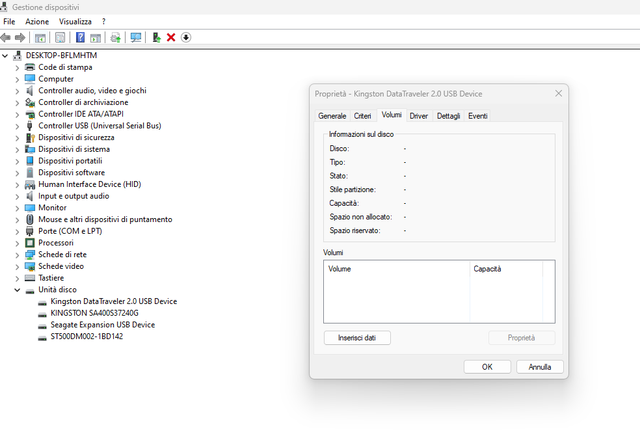Expand Controller USB (Universal Serial Bus) node
Viewport: 640px width, 433px height.
17,126
